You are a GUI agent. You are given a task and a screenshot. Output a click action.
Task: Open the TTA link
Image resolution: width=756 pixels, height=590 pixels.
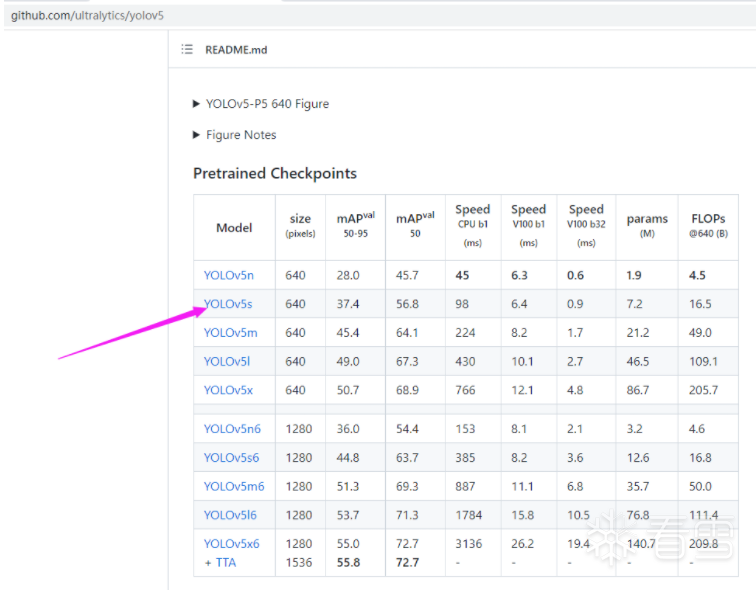[x=220, y=562]
